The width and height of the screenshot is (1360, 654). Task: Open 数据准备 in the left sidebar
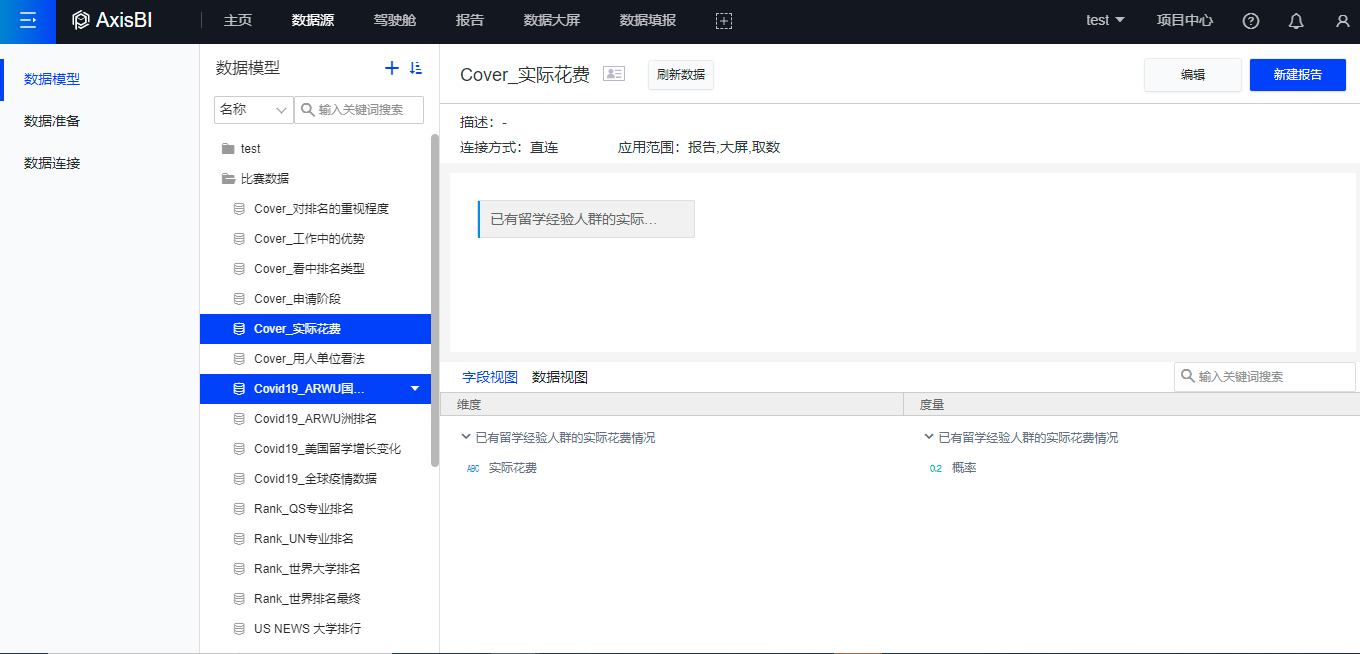52,121
